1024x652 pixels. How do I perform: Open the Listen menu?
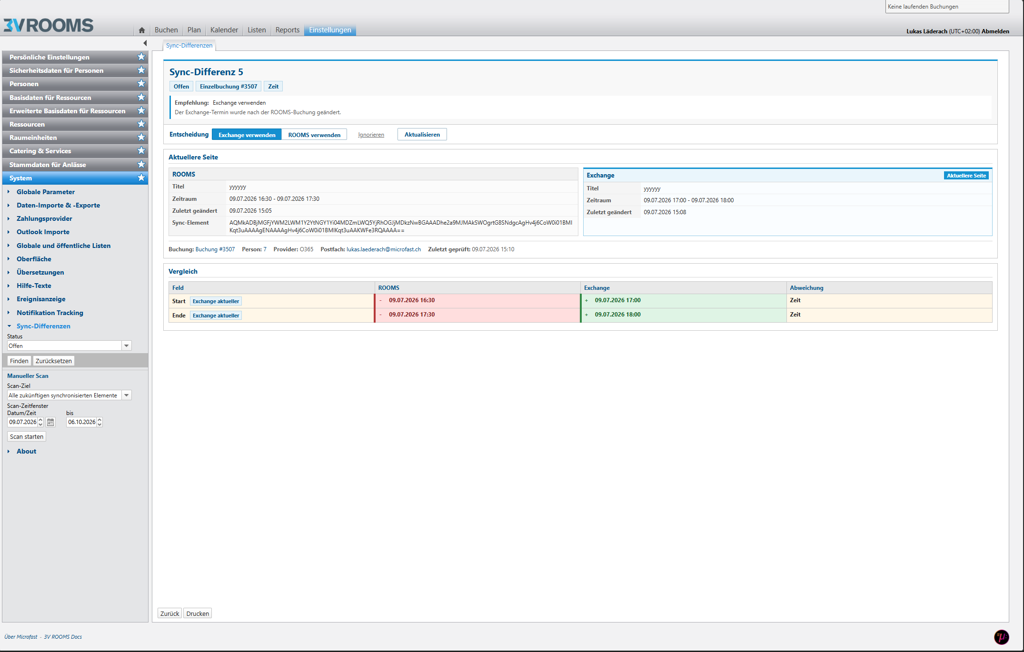pos(257,30)
